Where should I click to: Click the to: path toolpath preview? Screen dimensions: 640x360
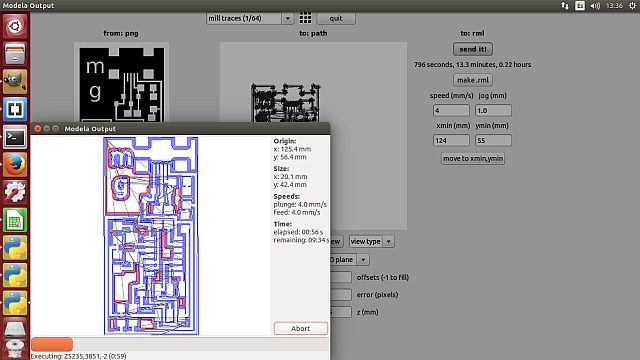[313, 136]
